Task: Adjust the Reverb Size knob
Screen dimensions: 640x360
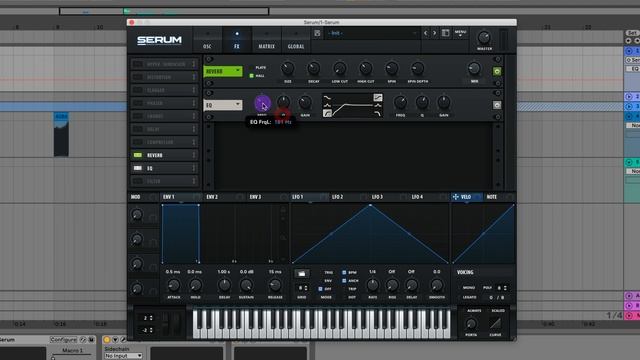Action: click(x=287, y=69)
